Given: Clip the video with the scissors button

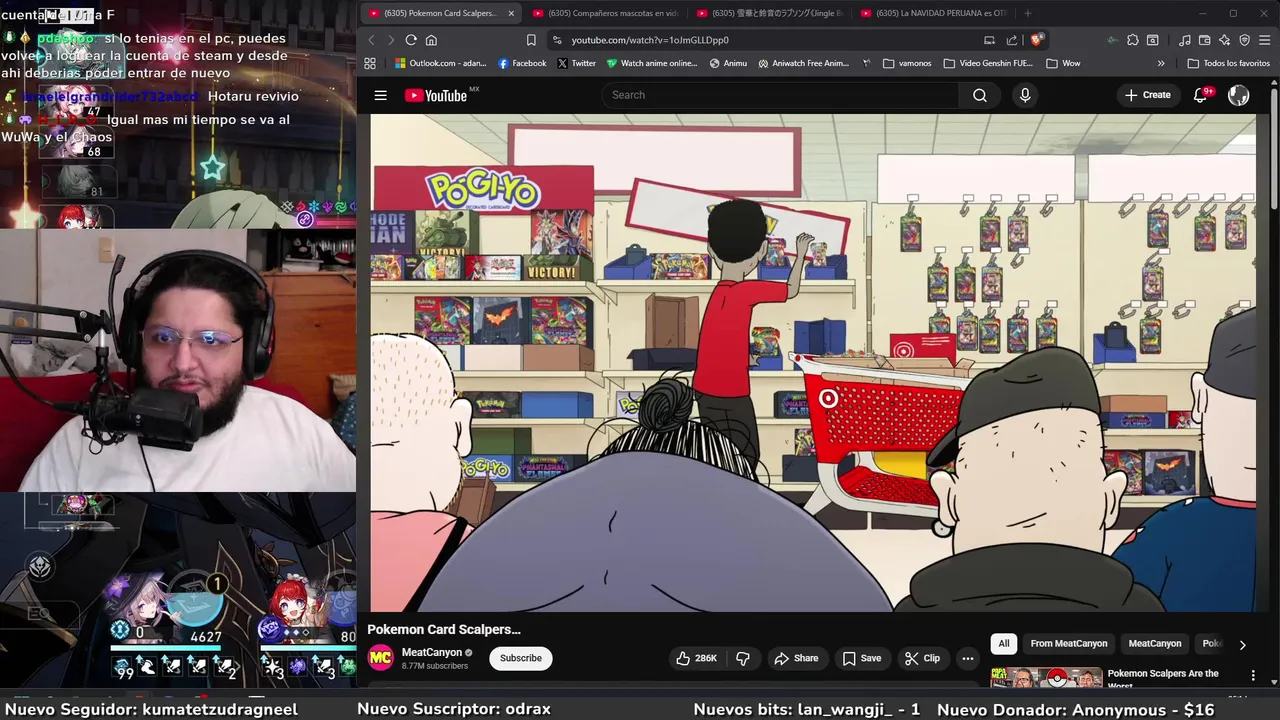Looking at the screenshot, I should click(x=922, y=658).
